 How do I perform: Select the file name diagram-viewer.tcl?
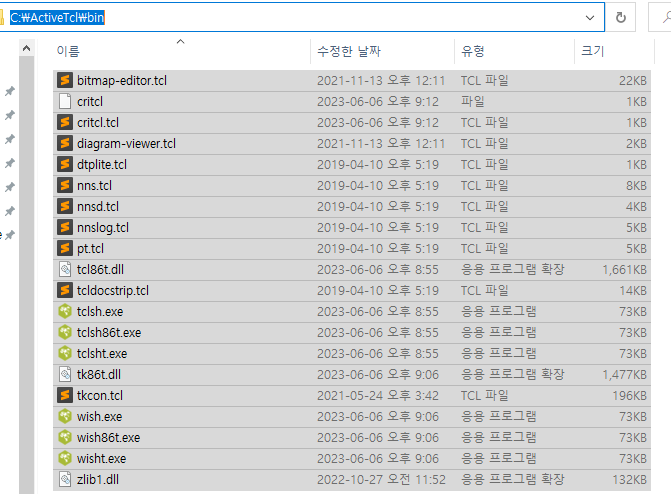(x=126, y=143)
